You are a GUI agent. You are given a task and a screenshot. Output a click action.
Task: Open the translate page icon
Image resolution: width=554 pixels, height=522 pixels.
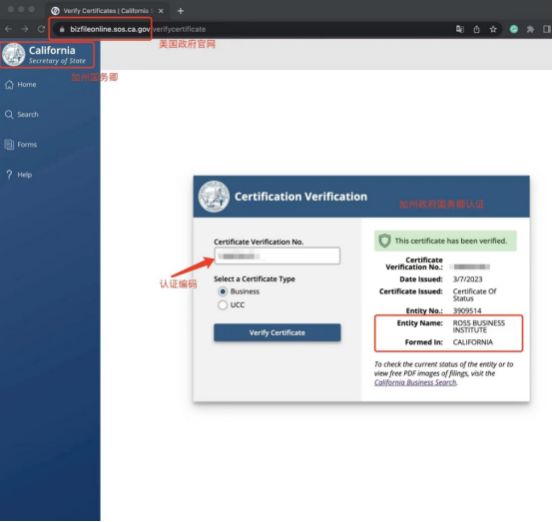pos(460,29)
